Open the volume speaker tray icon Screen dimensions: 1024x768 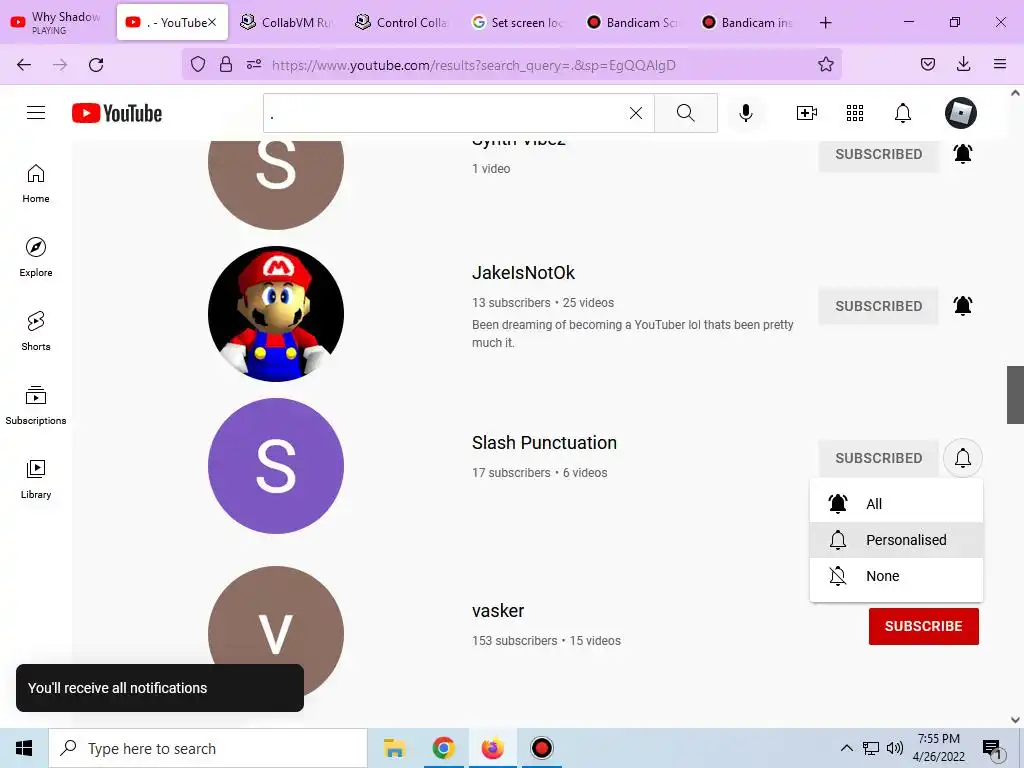pos(895,748)
